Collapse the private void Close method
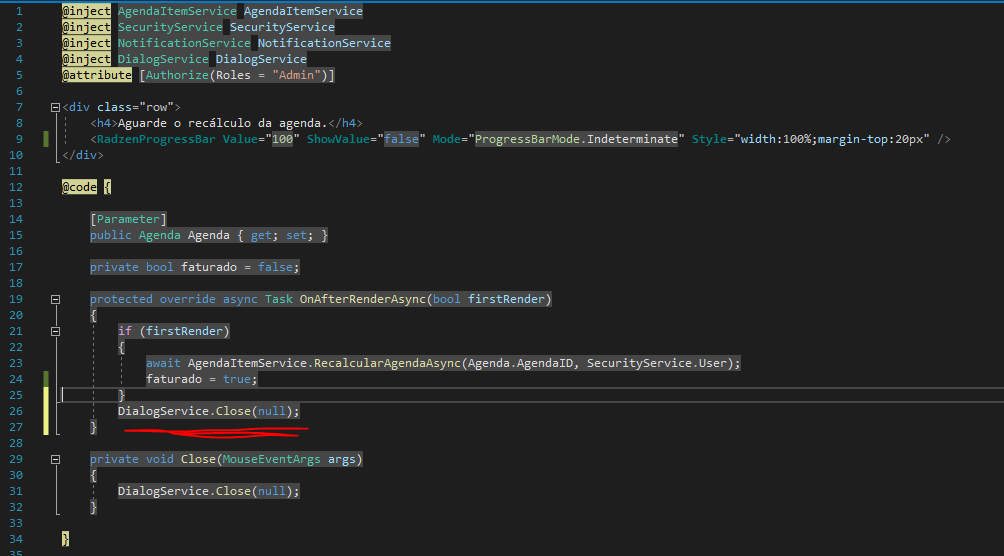 coord(55,459)
